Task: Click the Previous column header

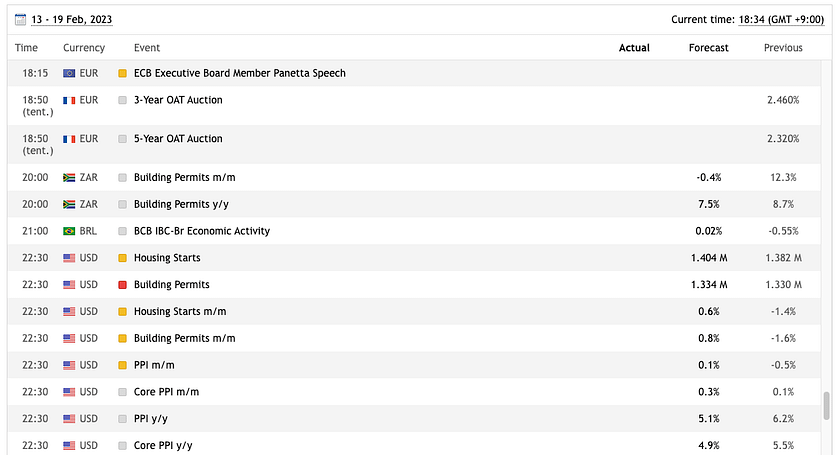Action: tap(783, 48)
